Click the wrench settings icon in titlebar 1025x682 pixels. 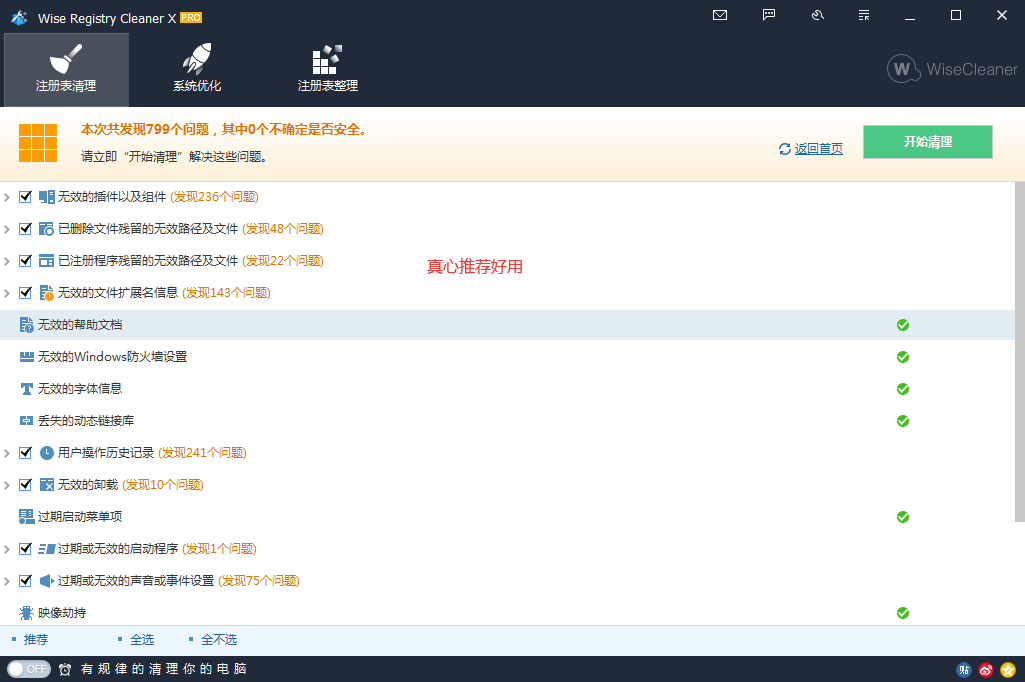815,15
